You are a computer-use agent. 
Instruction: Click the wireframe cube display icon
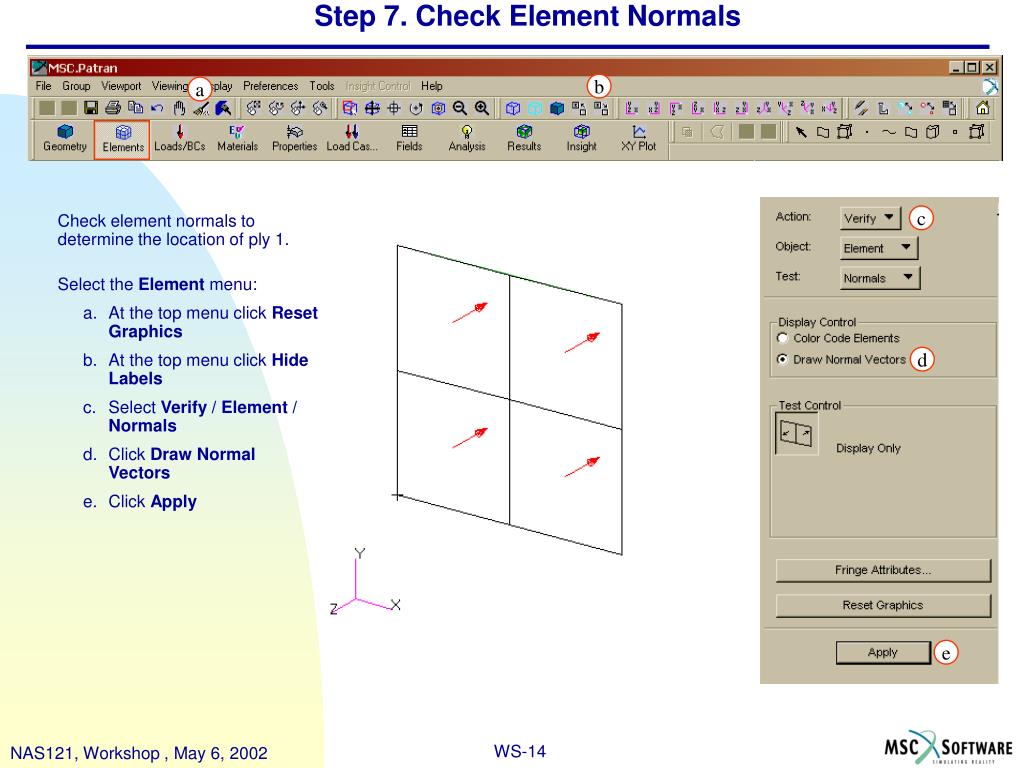(x=513, y=108)
